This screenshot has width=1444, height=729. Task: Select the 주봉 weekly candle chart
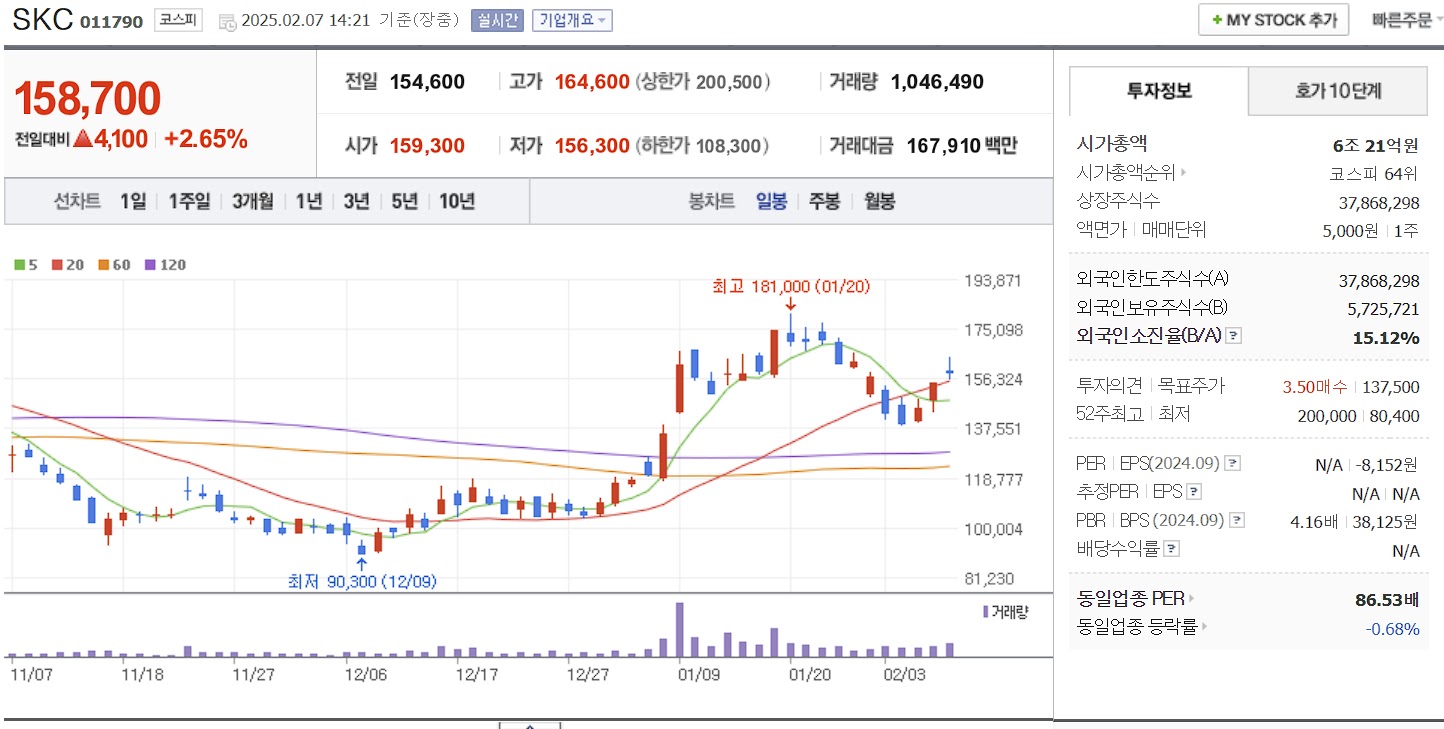point(824,201)
